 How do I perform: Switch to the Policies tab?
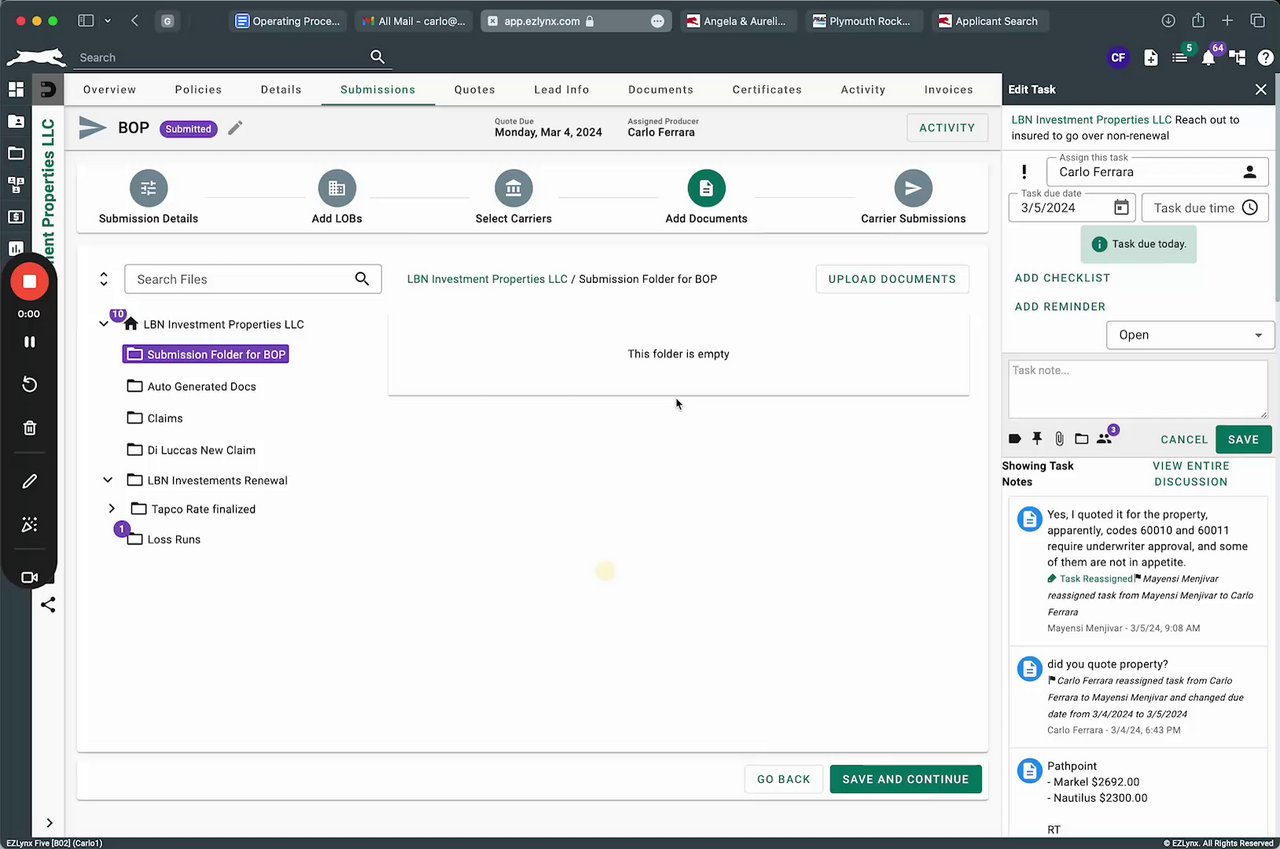tap(198, 89)
